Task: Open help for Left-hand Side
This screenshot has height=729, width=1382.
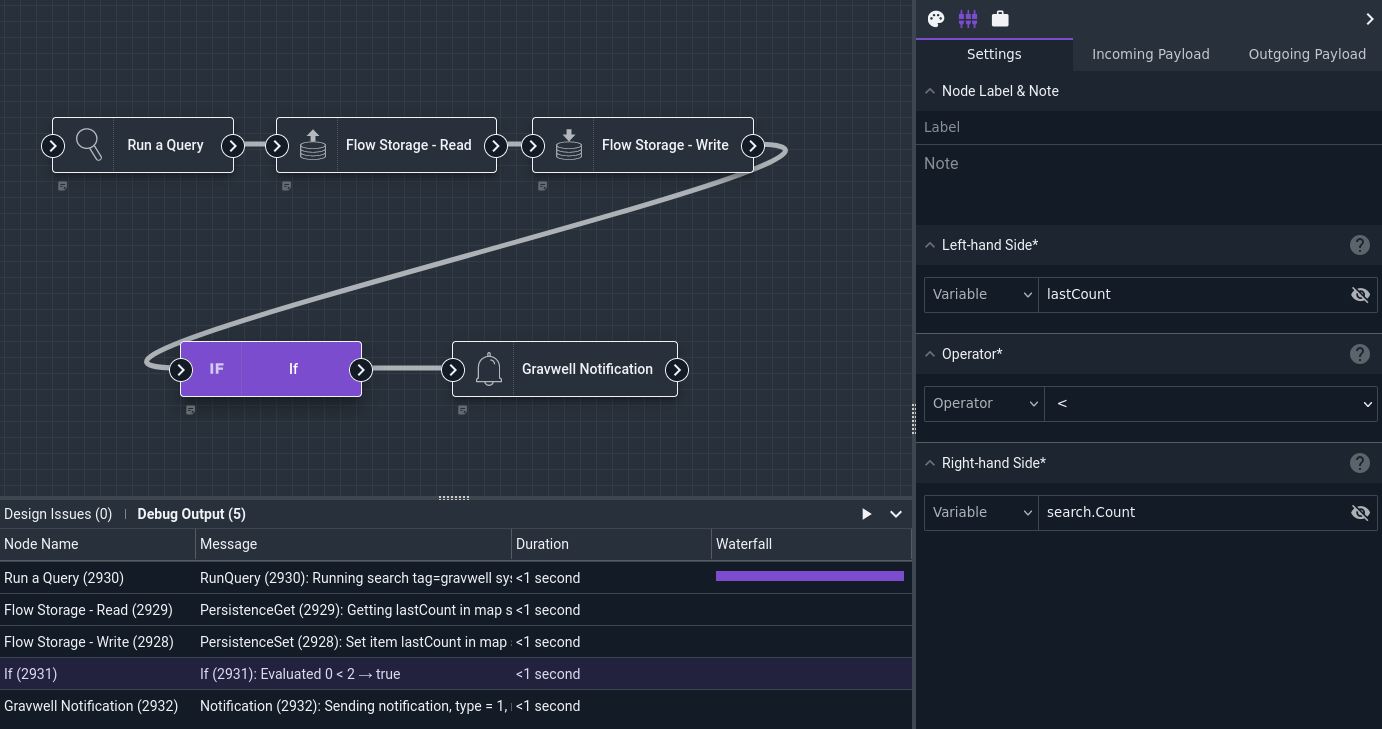Action: point(1360,245)
